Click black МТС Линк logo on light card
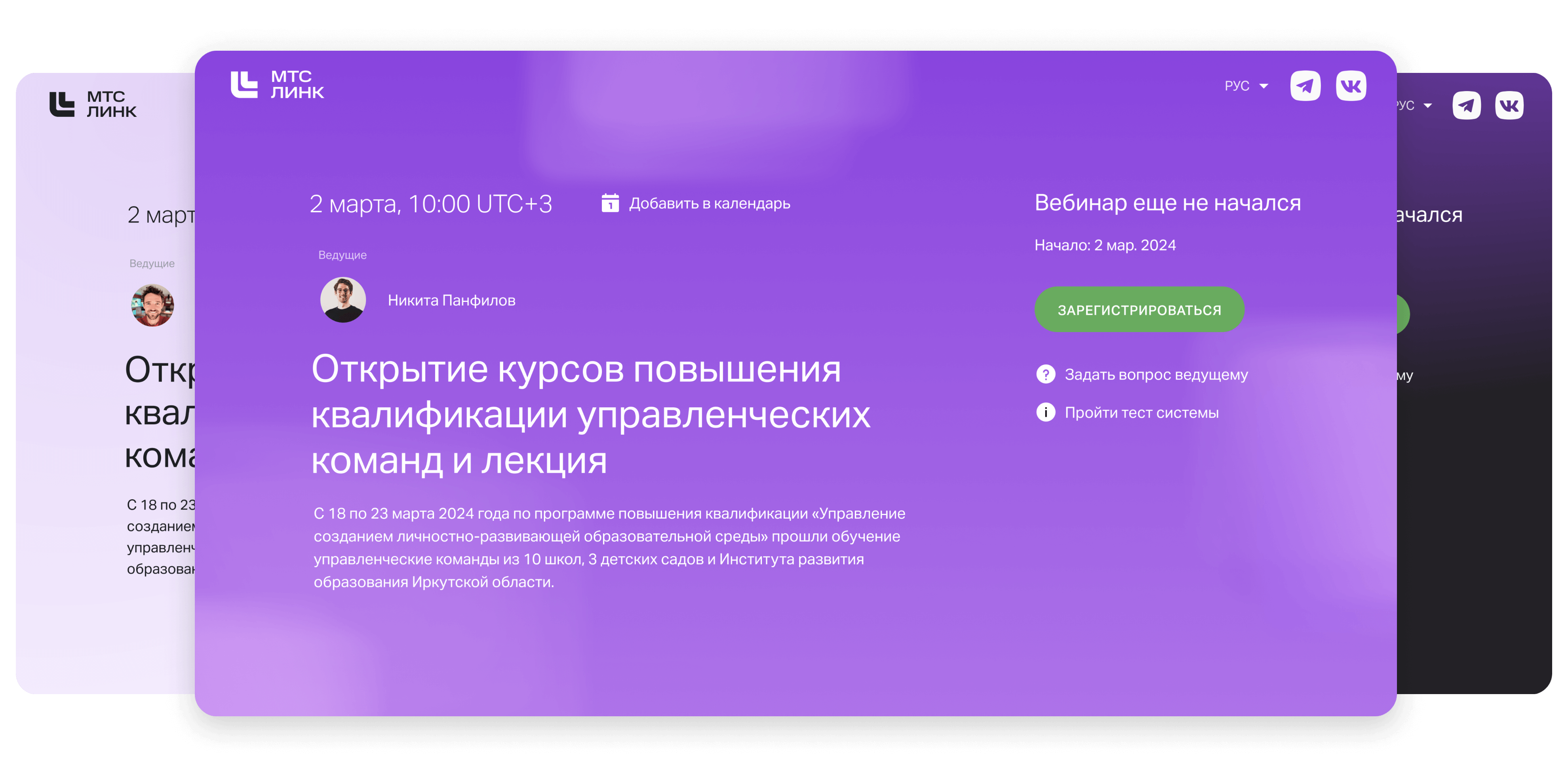The image size is (1568, 767). pyautogui.click(x=93, y=104)
